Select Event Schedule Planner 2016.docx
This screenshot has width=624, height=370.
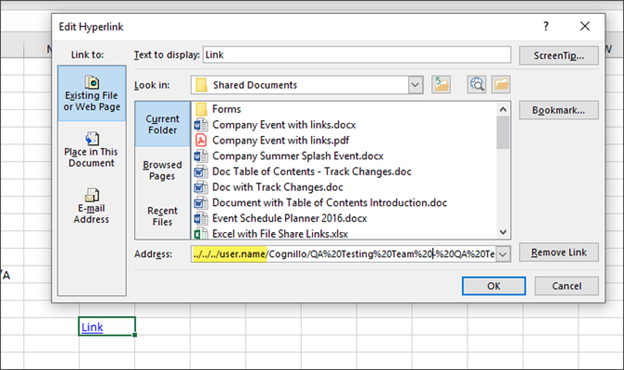pos(289,218)
